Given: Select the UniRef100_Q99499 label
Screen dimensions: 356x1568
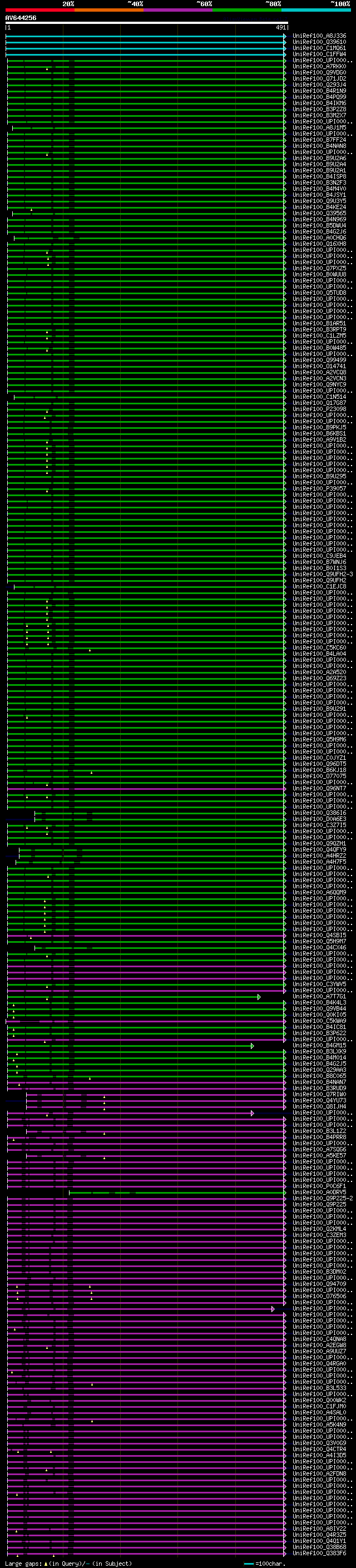Looking at the screenshot, I should 319,360.
